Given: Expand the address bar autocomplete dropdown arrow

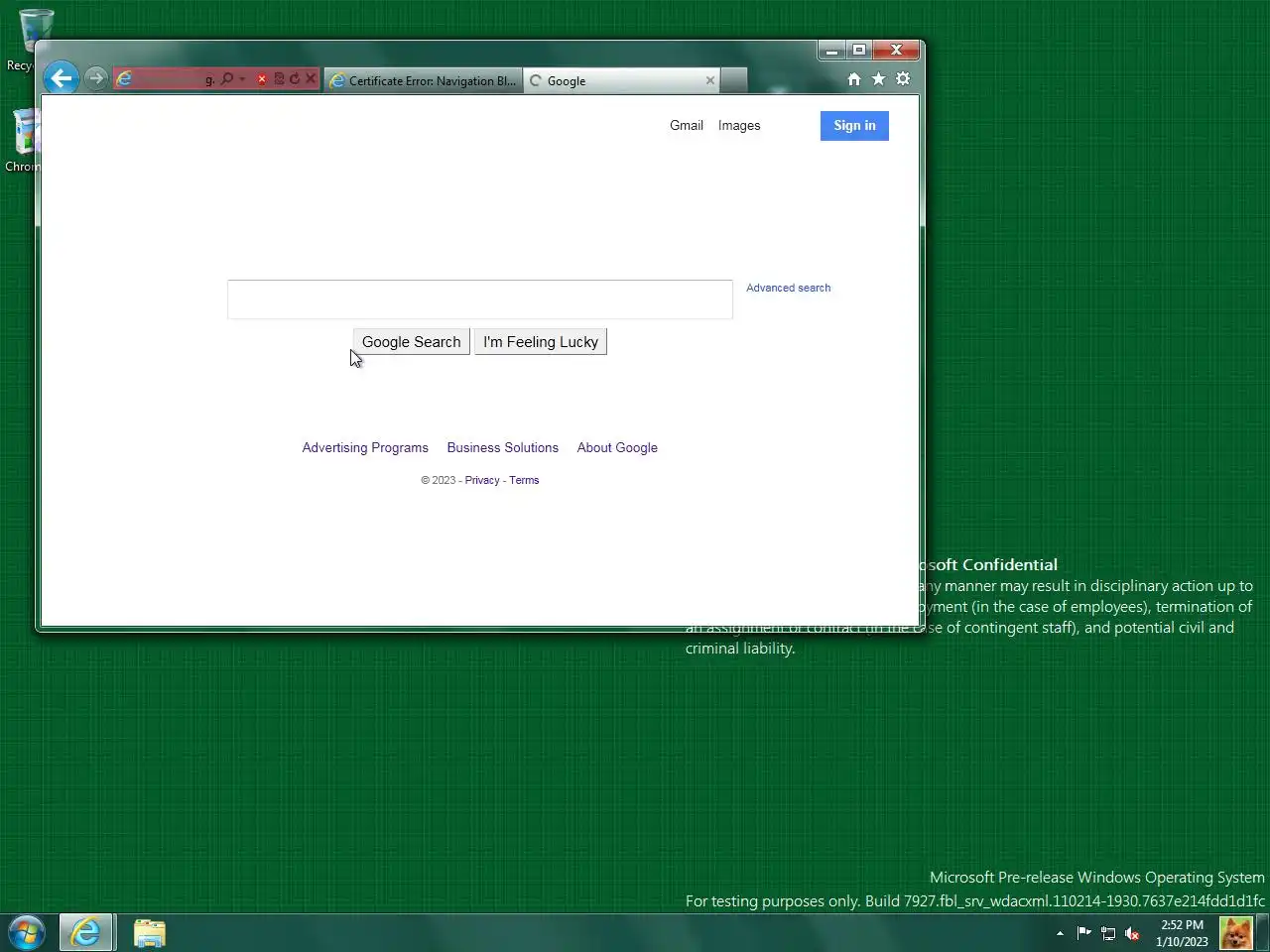Looking at the screenshot, I should click(242, 79).
